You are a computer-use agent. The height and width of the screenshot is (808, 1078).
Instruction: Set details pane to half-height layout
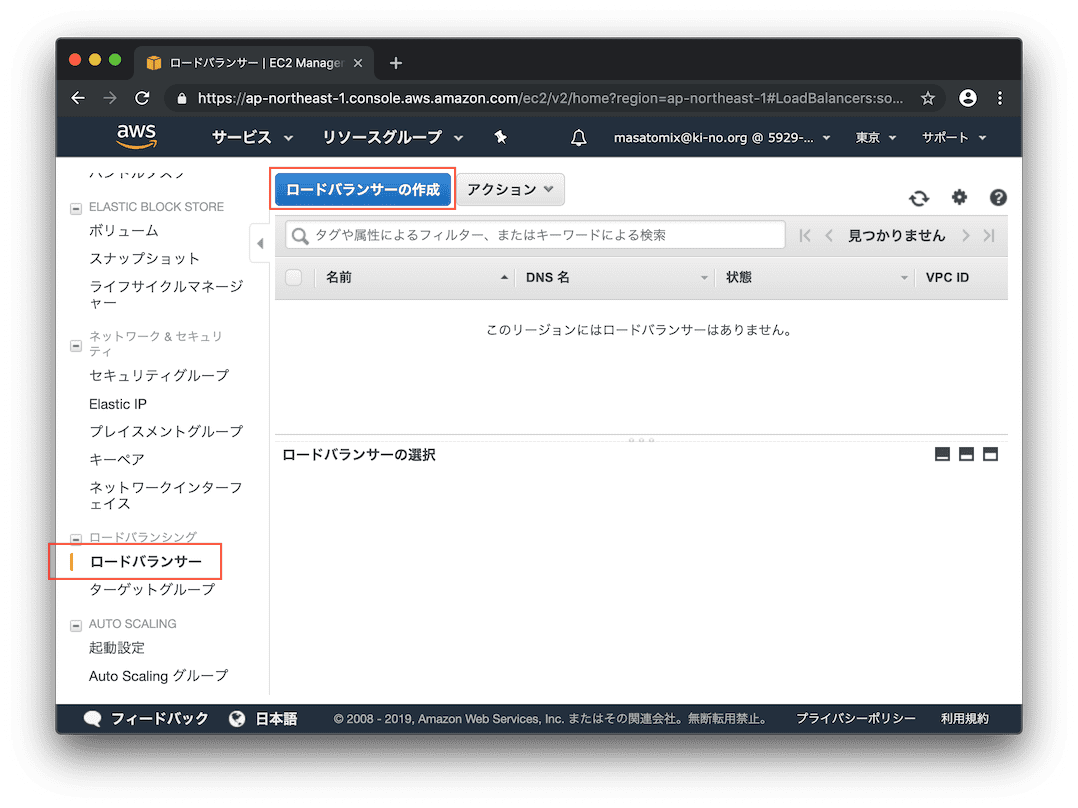click(x=967, y=454)
